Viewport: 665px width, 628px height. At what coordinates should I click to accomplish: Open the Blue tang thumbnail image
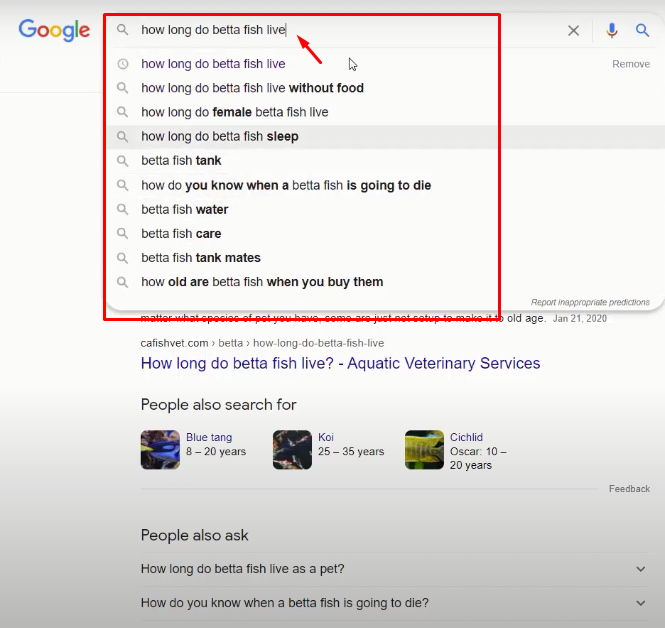[x=160, y=450]
